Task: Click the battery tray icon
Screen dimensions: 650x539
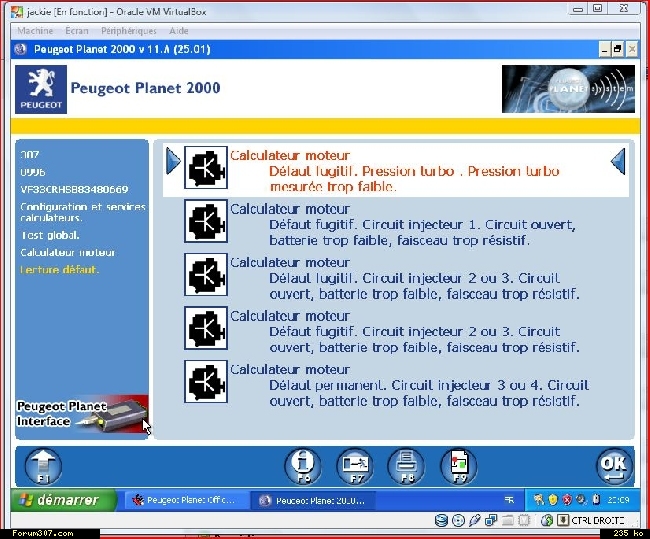Action: point(596,500)
